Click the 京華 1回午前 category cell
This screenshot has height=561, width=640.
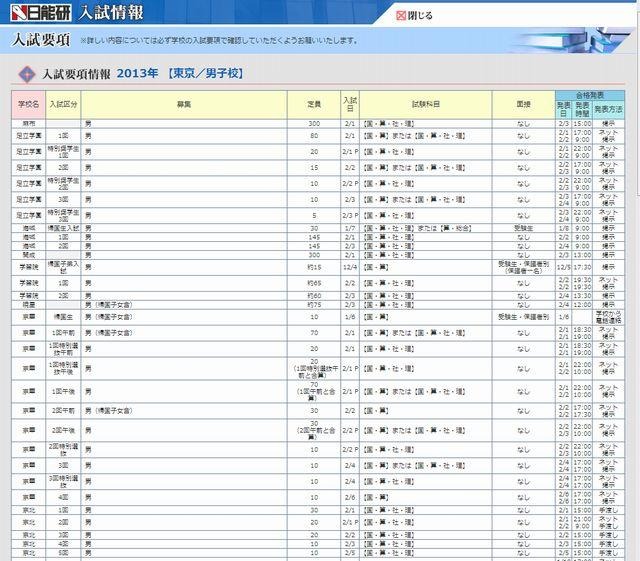tap(63, 333)
